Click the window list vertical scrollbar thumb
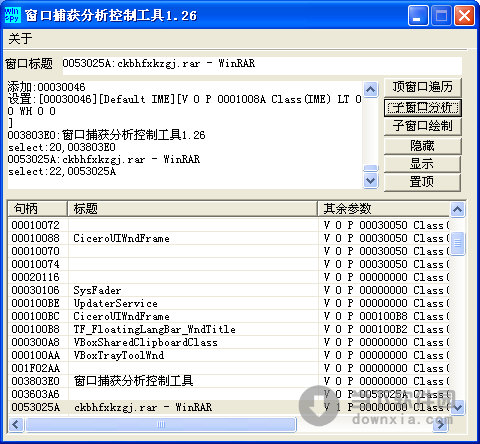 (457, 243)
